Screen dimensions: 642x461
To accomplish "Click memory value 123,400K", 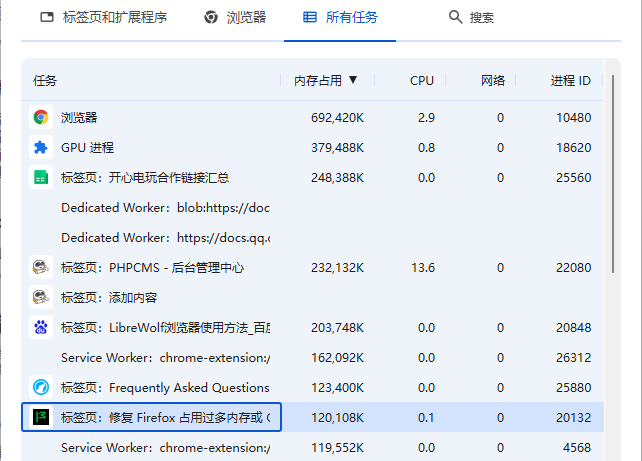I will 337,388.
